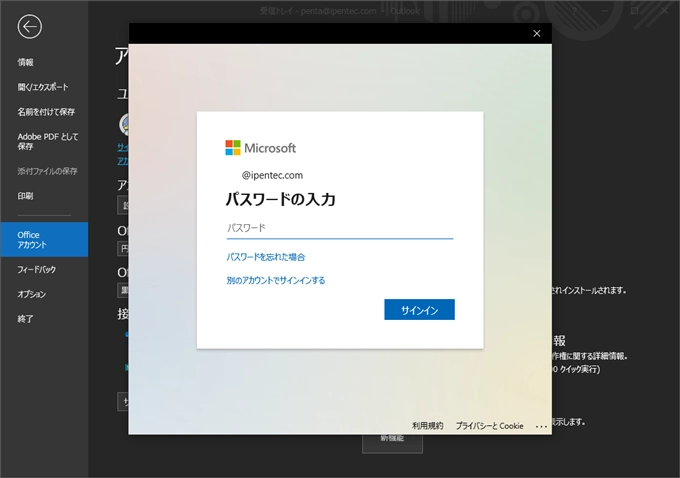Open the プライバシーと Cookie link
The width and height of the screenshot is (680, 478).
coord(489,426)
